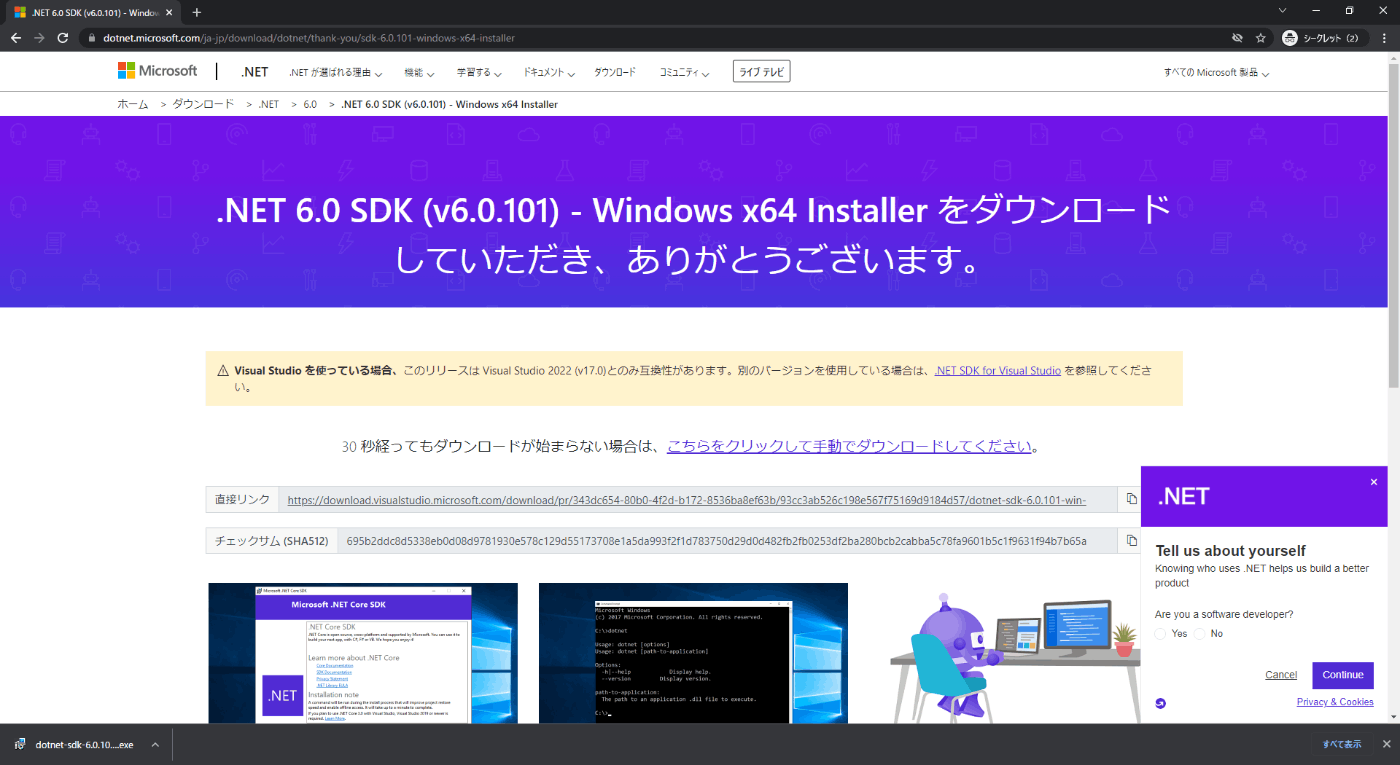Click すべて表示 in downloads bar
Screen dimensions: 1400x765
click(x=1342, y=744)
